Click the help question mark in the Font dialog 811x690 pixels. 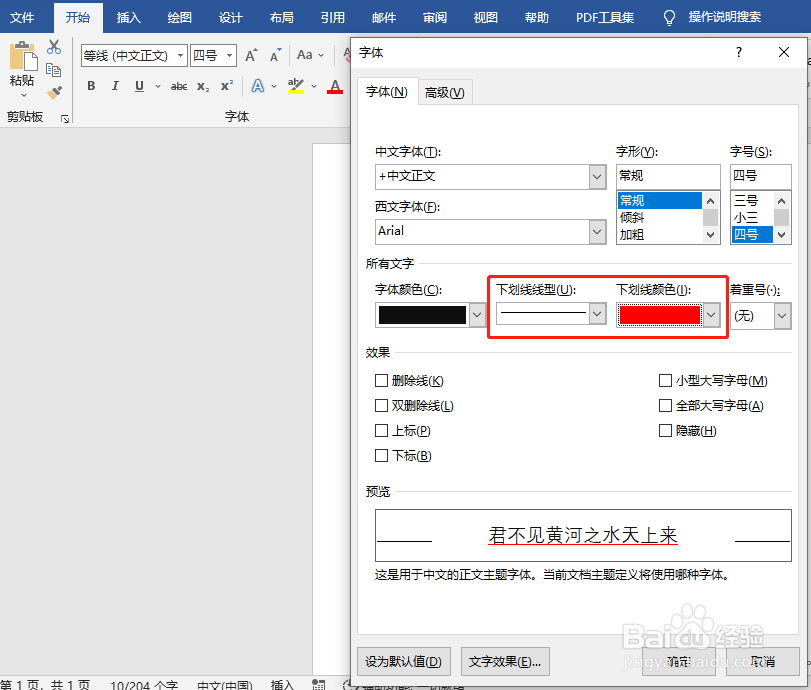(x=739, y=52)
